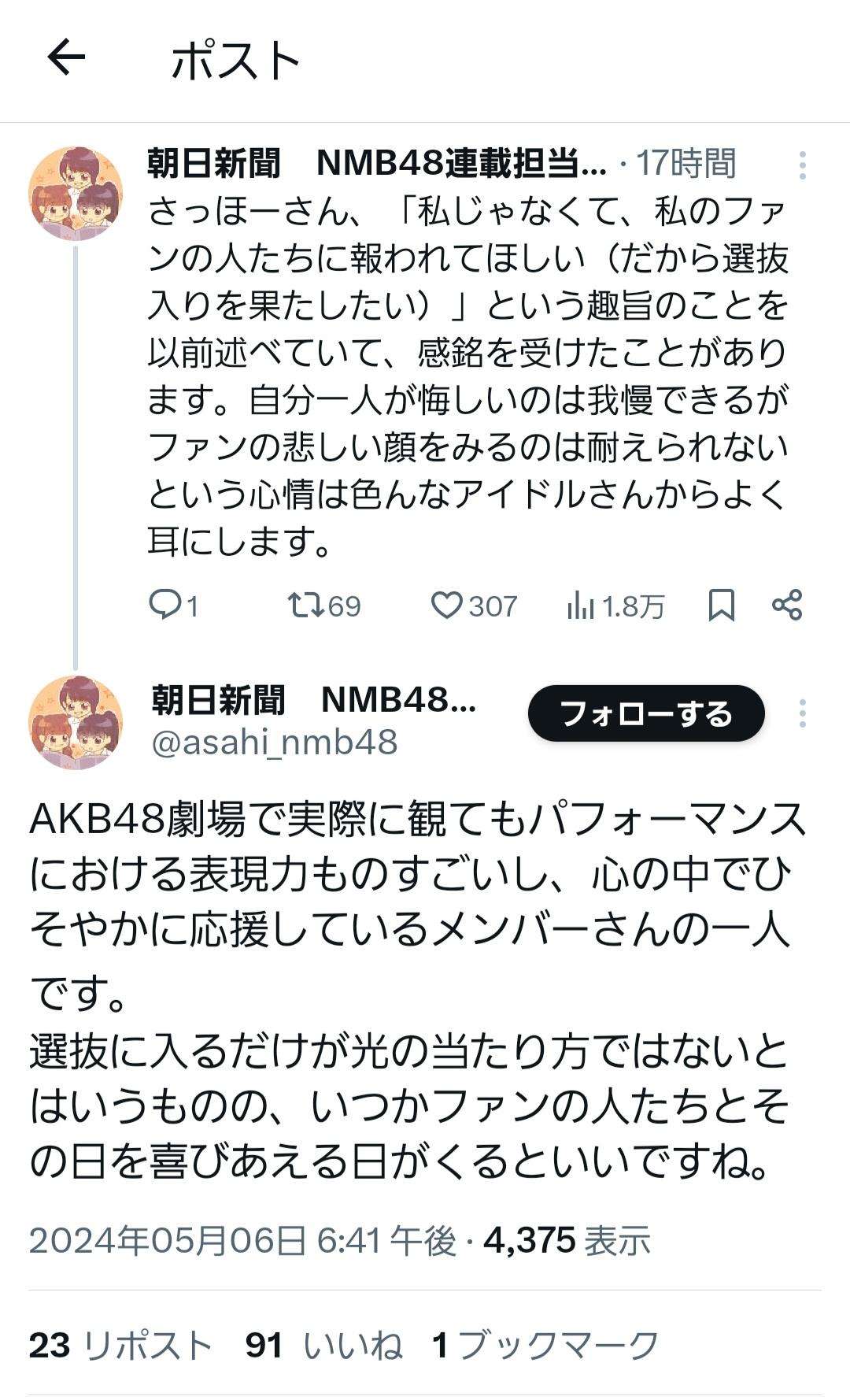Open the @asahi_nmb48 handle
This screenshot has width=850, height=1400.
pyautogui.click(x=275, y=743)
